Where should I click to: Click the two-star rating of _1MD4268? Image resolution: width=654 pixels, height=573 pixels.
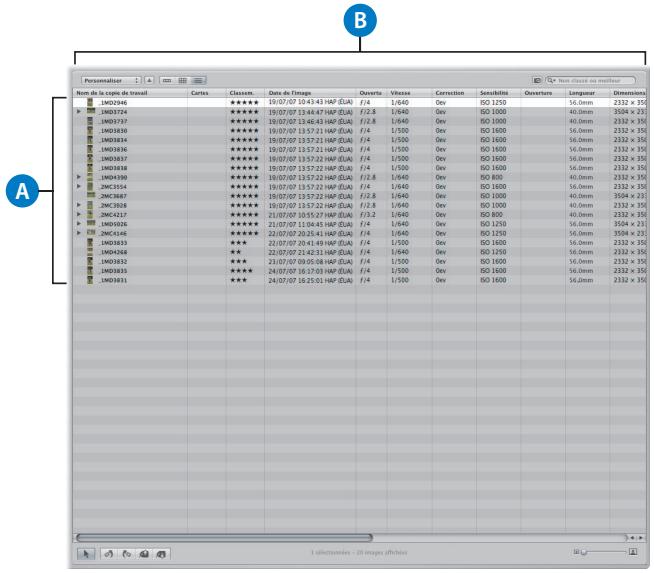tap(236, 252)
